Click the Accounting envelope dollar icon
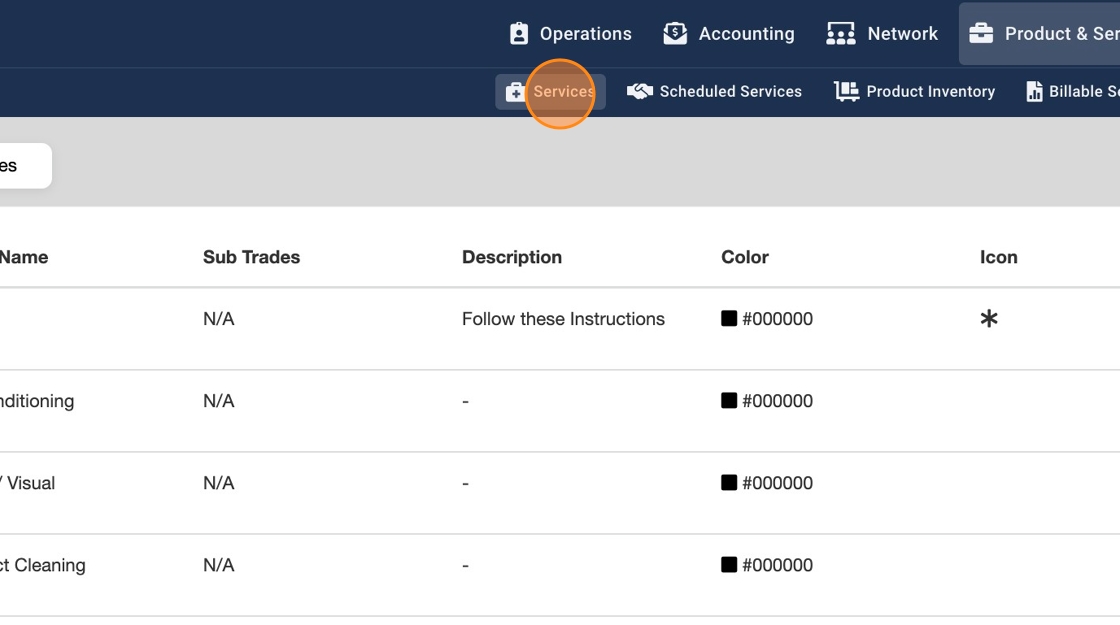1120x625 pixels. coord(675,34)
